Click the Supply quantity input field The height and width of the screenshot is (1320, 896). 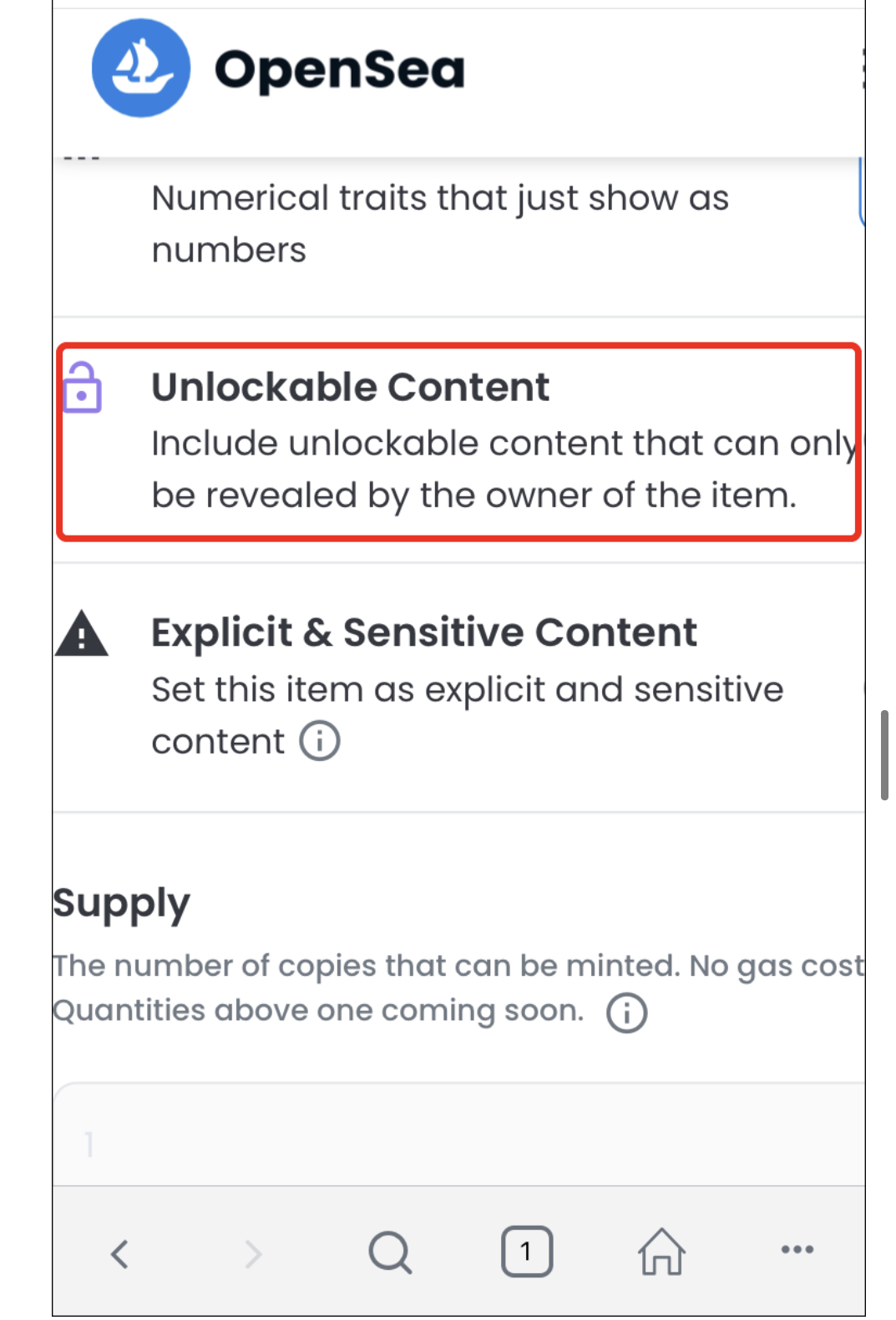[459, 1135]
